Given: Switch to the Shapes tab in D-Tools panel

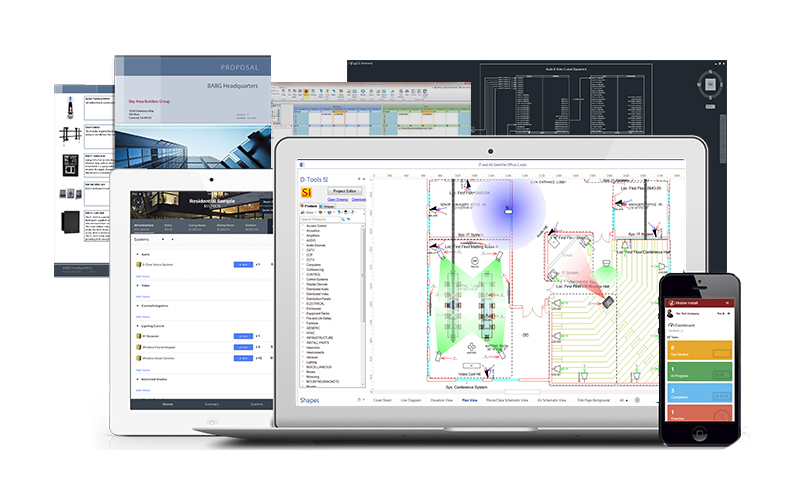Looking at the screenshot, I should [328, 206].
